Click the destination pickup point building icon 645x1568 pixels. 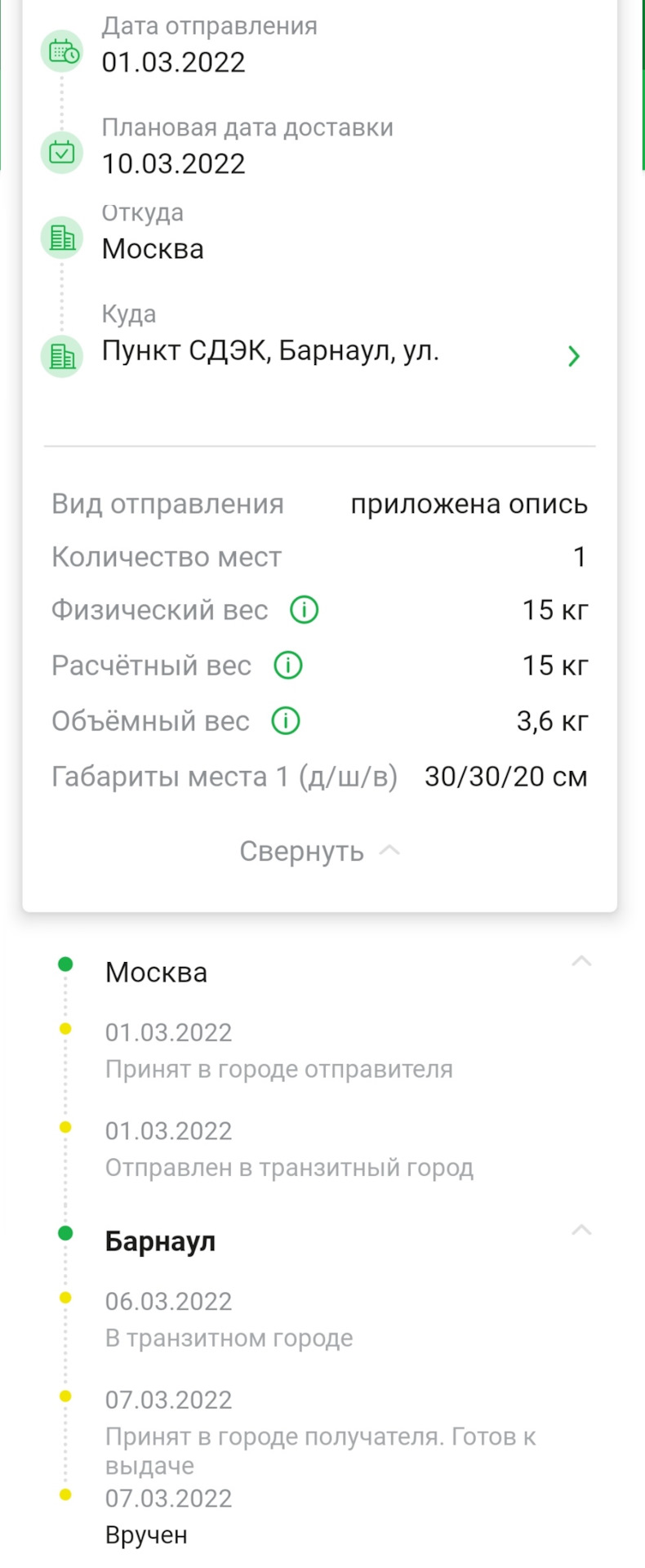click(62, 355)
